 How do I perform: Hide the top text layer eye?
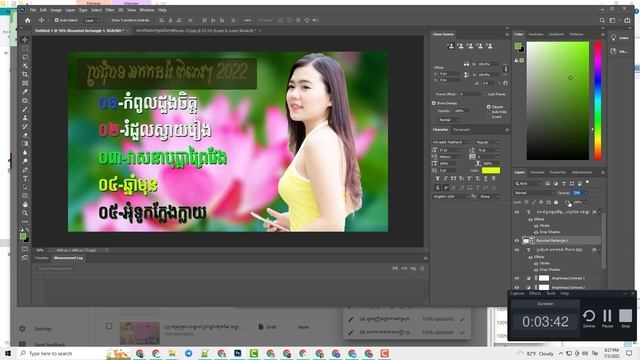point(517,212)
